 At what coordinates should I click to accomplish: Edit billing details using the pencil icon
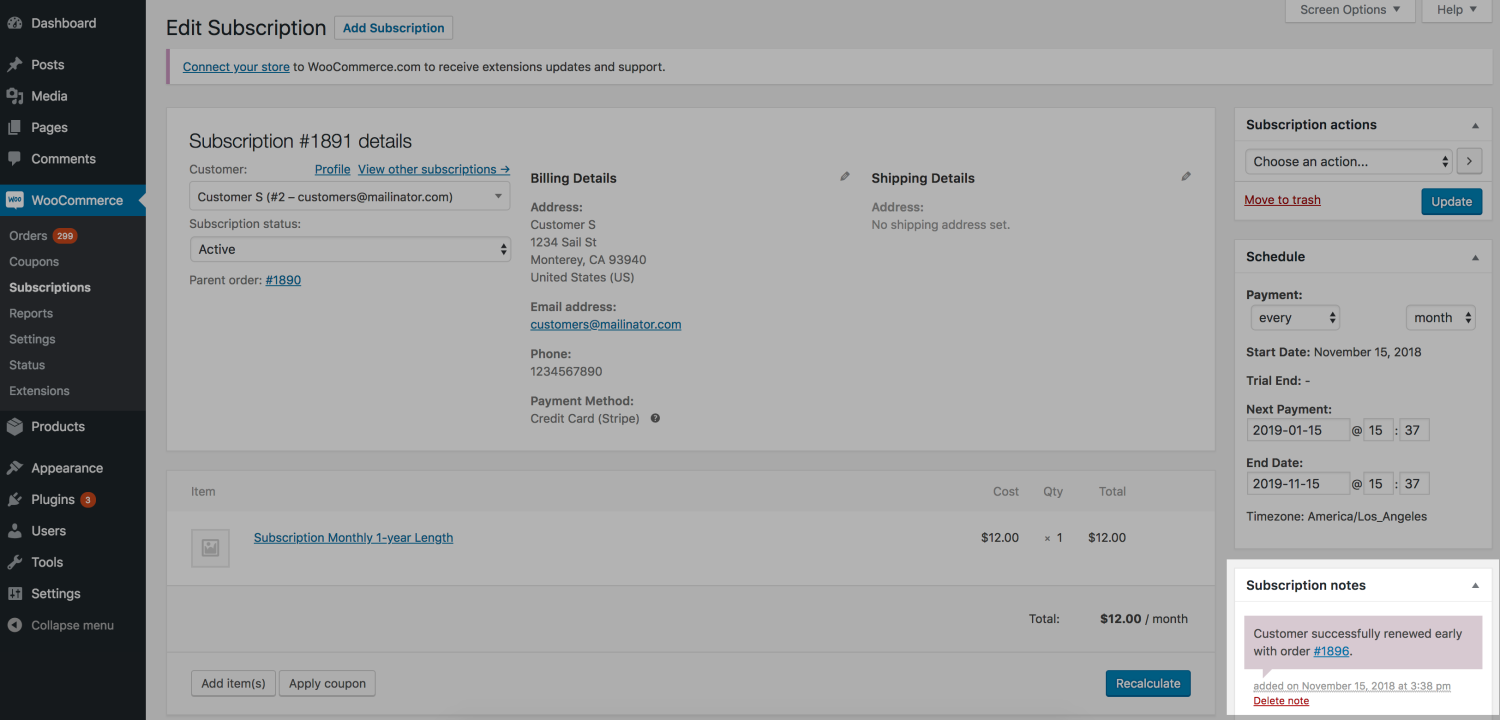[x=844, y=175]
